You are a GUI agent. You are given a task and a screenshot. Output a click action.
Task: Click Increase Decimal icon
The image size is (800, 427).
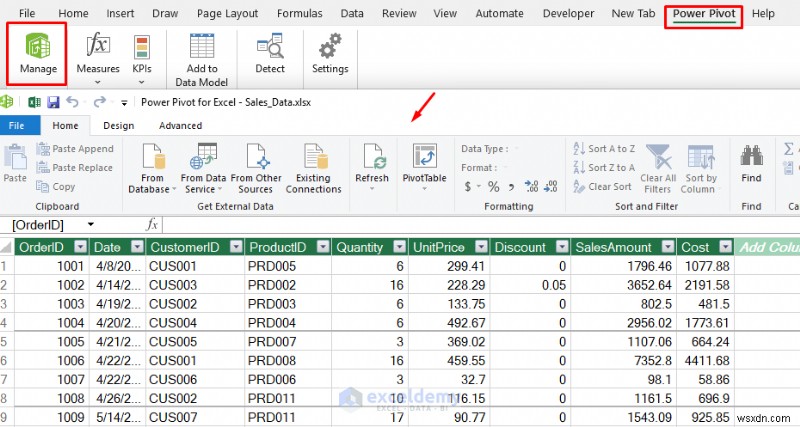click(x=531, y=187)
